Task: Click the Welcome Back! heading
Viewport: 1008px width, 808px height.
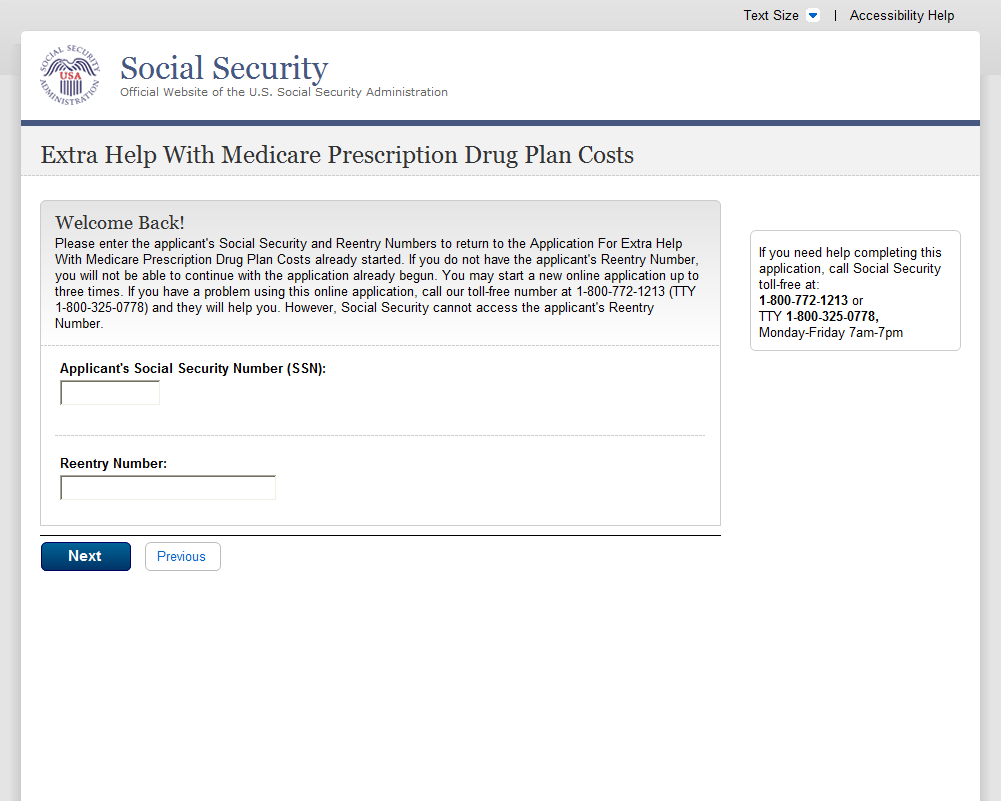Action: click(120, 223)
